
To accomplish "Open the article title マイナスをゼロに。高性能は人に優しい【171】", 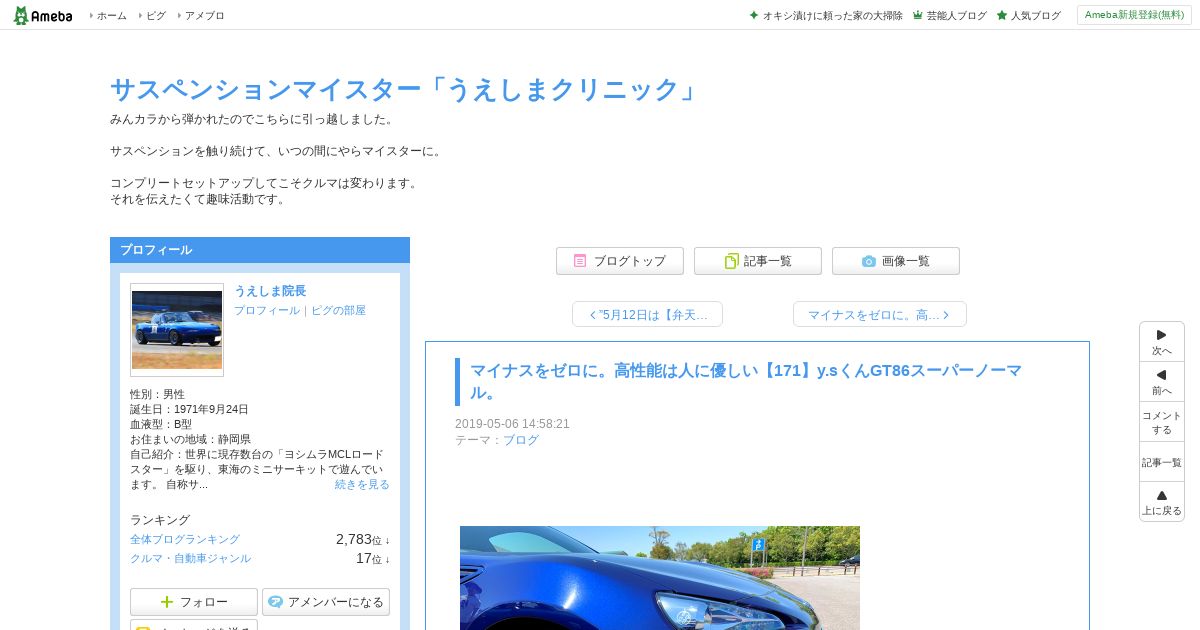I will 746,381.
